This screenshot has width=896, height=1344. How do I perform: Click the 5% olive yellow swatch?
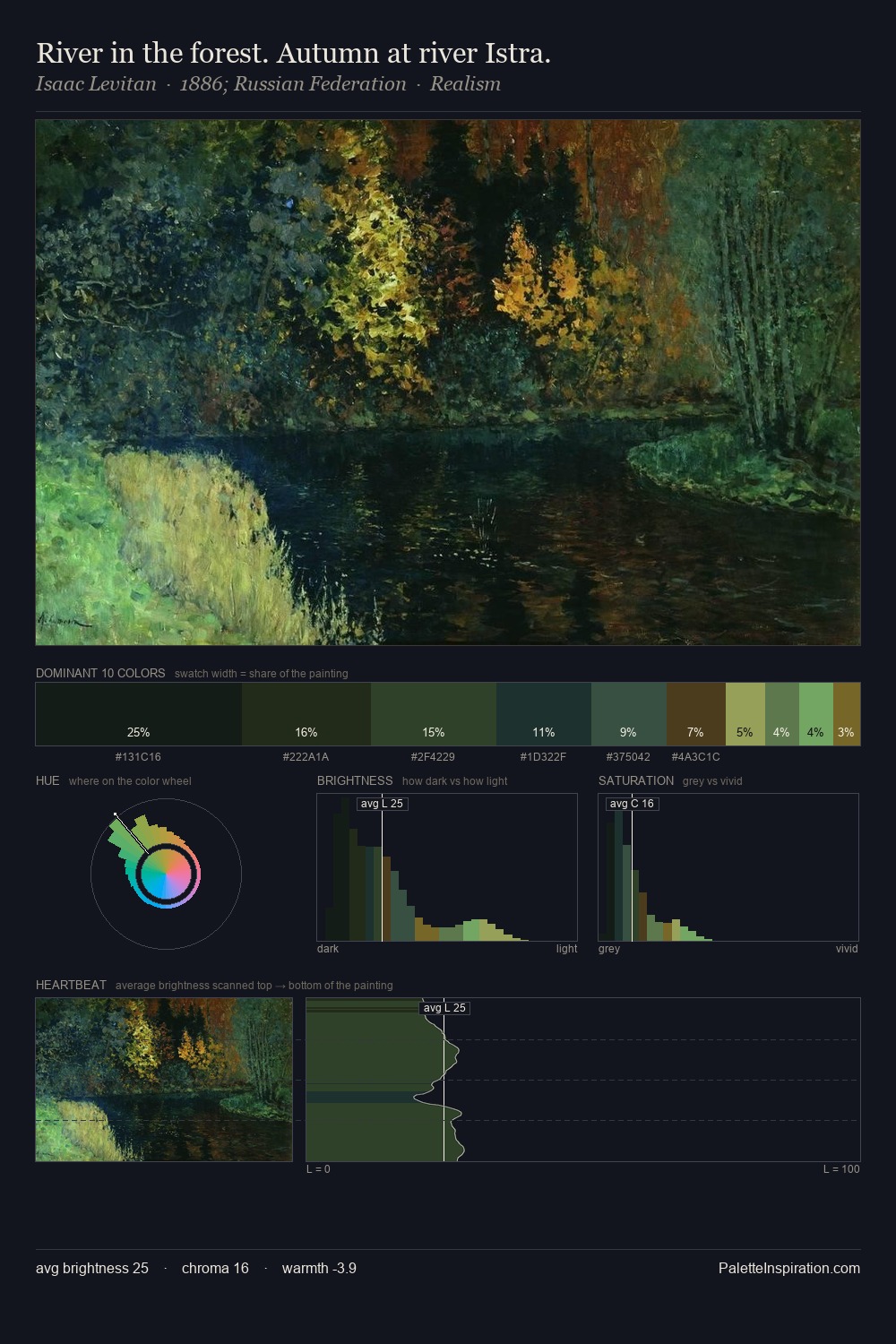(x=745, y=714)
